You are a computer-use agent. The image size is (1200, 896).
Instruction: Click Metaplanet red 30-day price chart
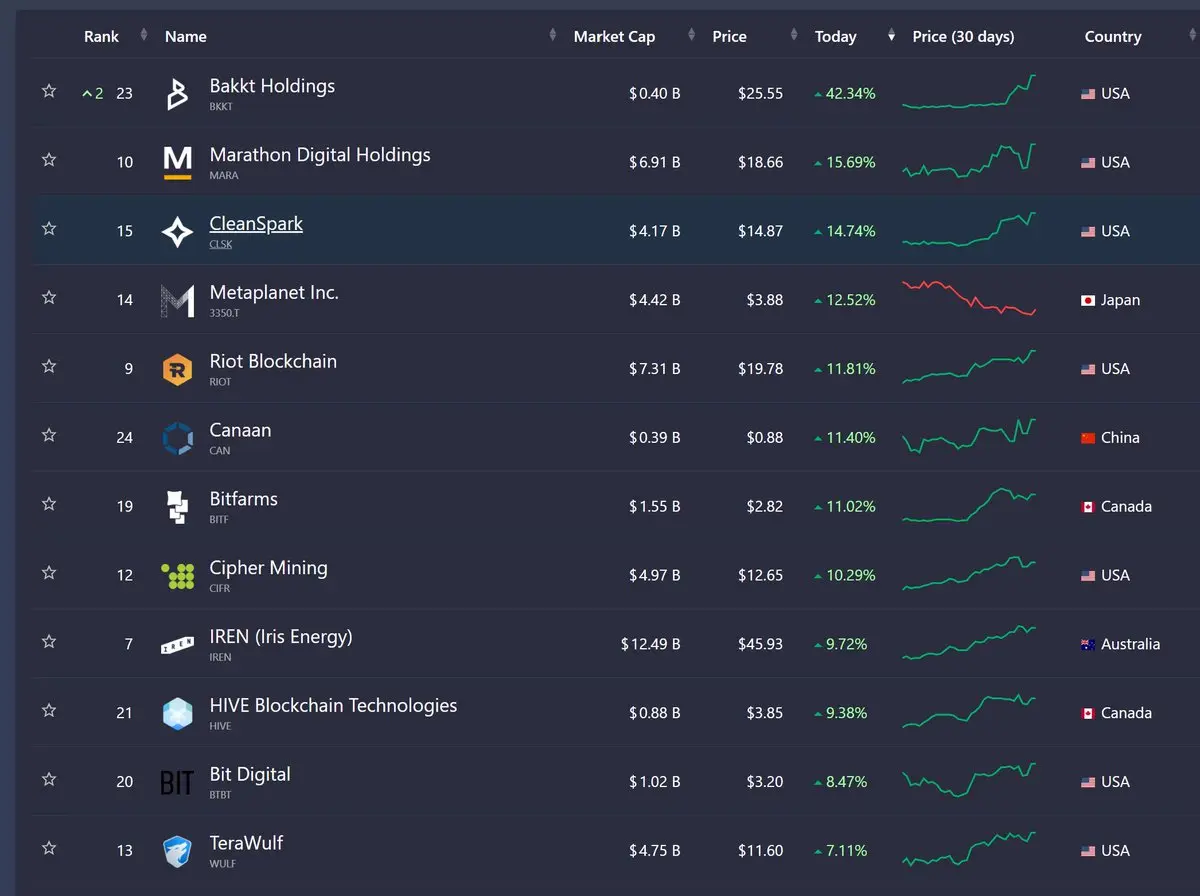[x=969, y=299]
